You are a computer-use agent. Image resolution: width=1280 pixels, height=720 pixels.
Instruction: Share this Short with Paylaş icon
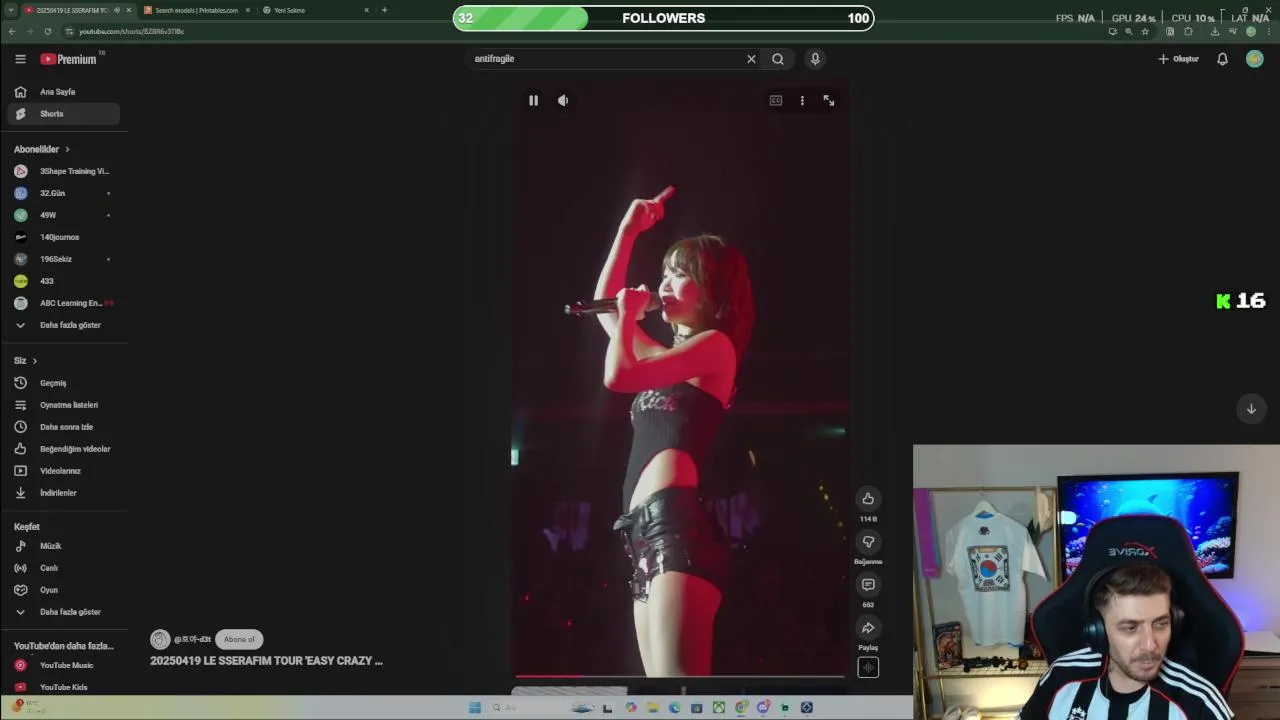868,628
